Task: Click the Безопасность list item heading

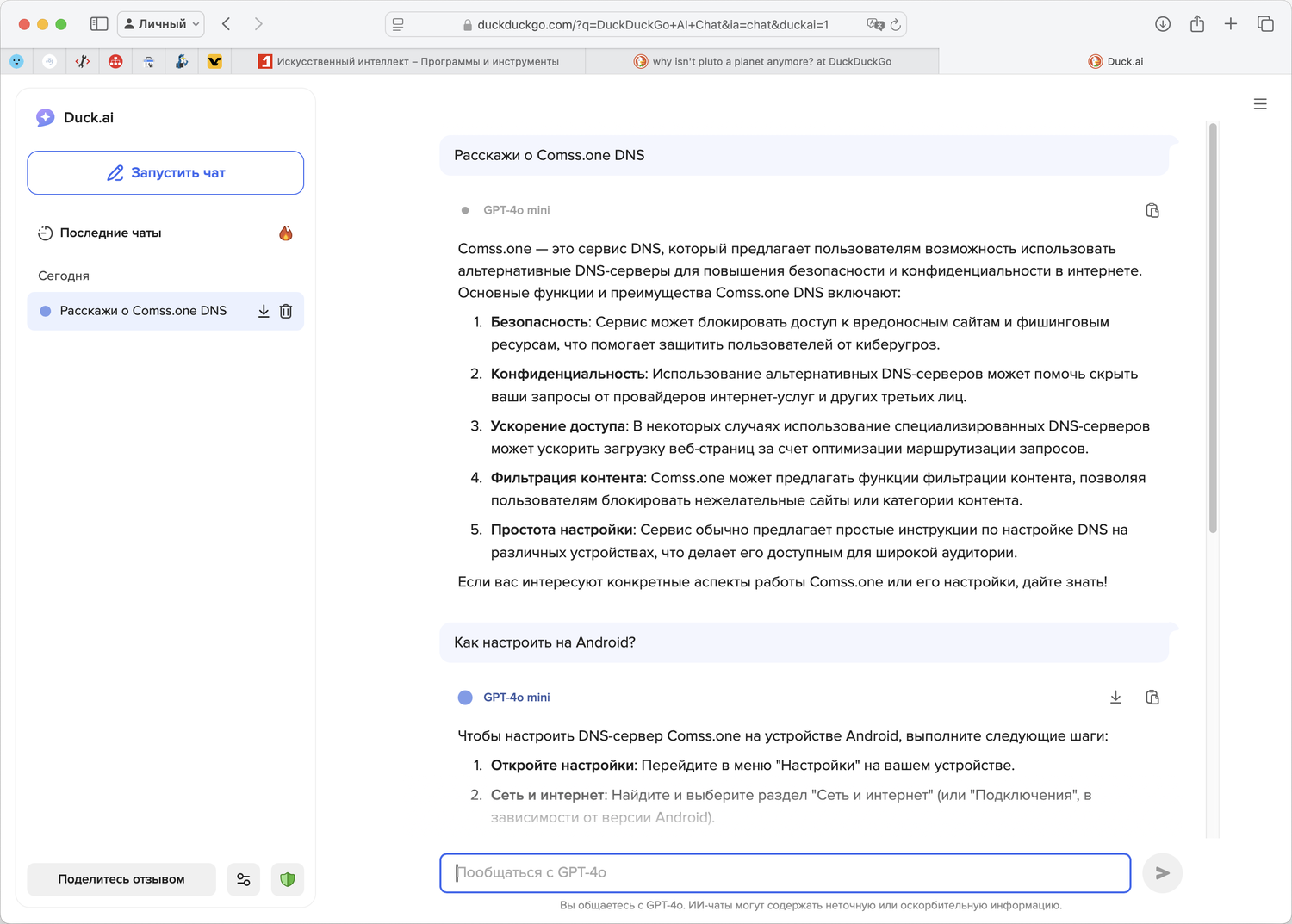Action: (540, 322)
